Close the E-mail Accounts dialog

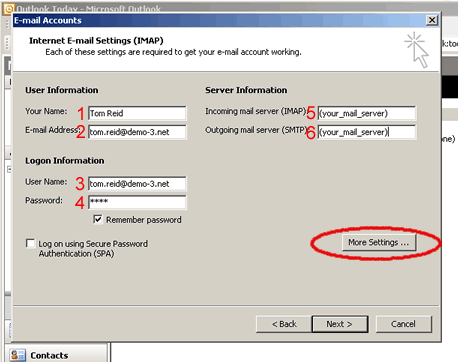pos(432,20)
